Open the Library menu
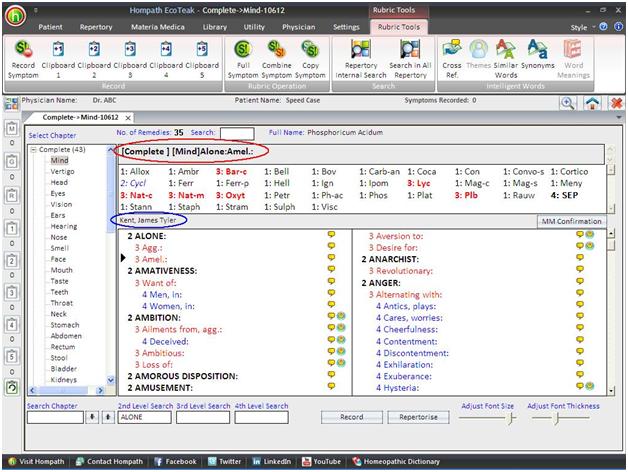628x472 pixels. pyautogui.click(x=215, y=27)
